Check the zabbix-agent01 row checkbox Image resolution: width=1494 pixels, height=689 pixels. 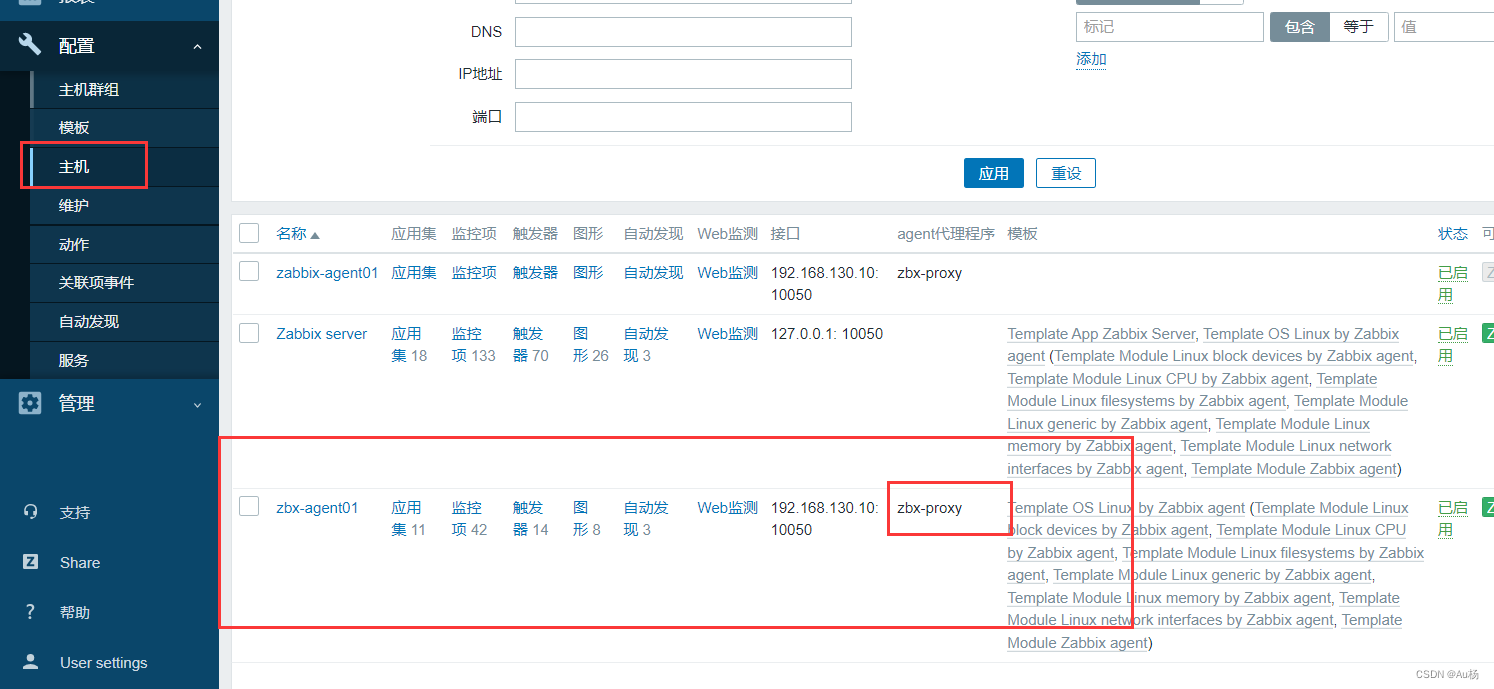click(x=249, y=272)
